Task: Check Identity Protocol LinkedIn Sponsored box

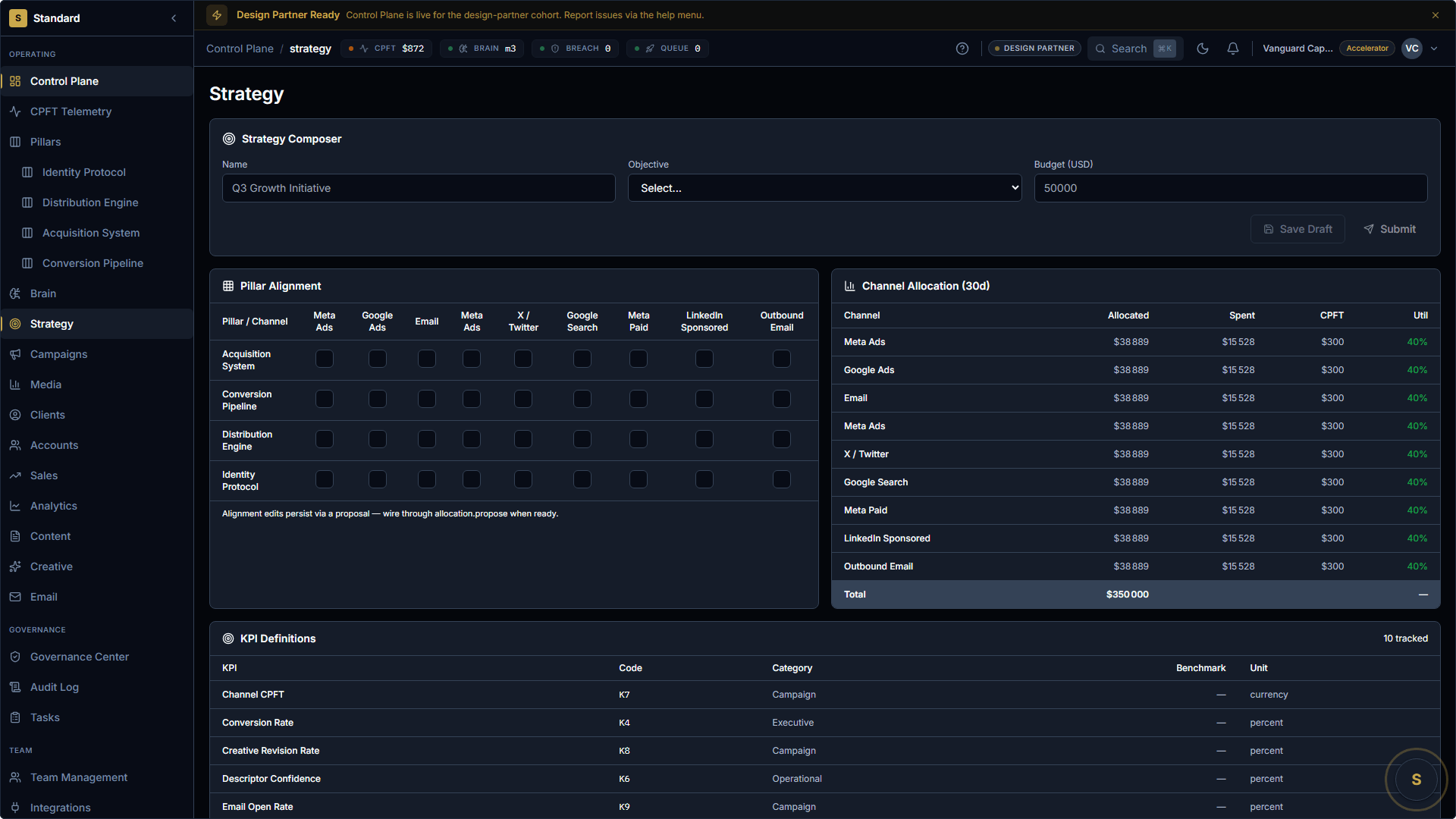Action: click(704, 479)
